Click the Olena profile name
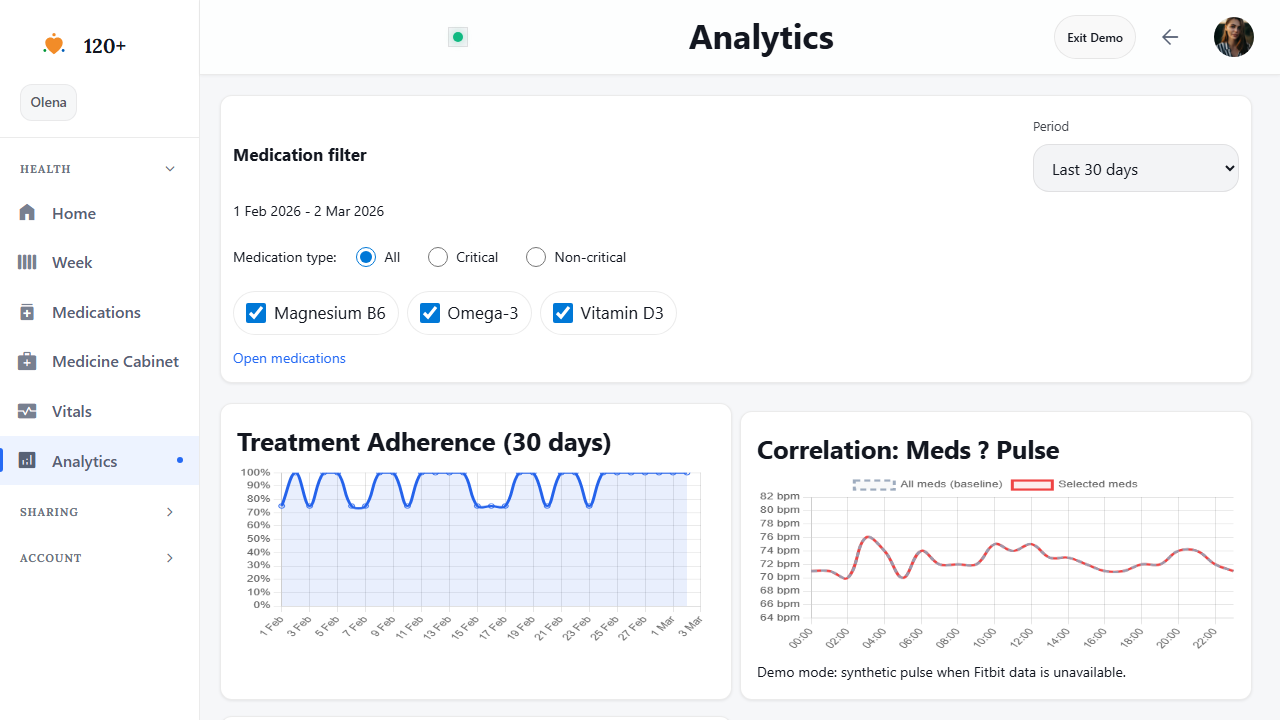Viewport: 1280px width, 720px height. 48,102
